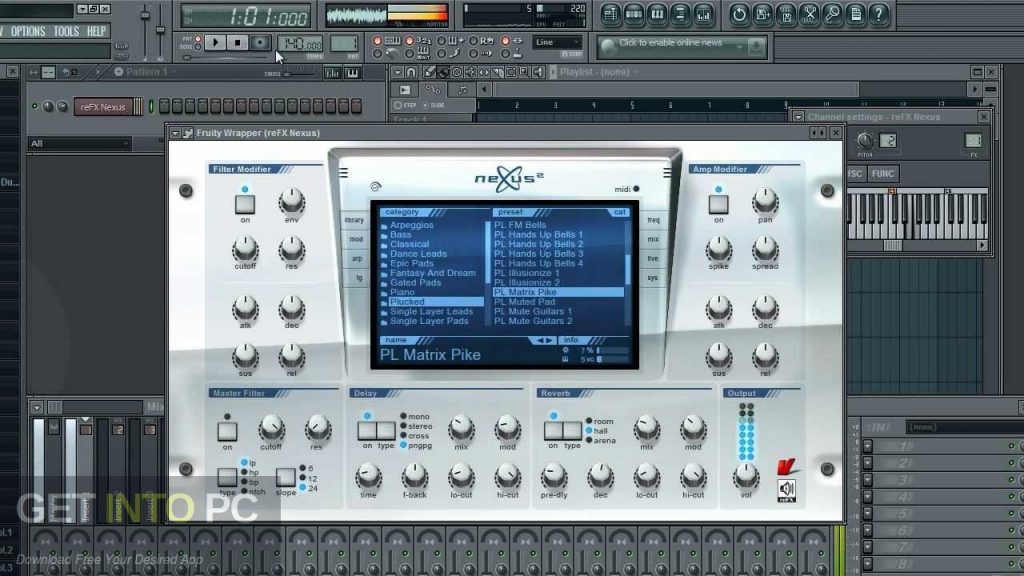
Task: Open the Nexus mix tab
Action: (x=653, y=240)
